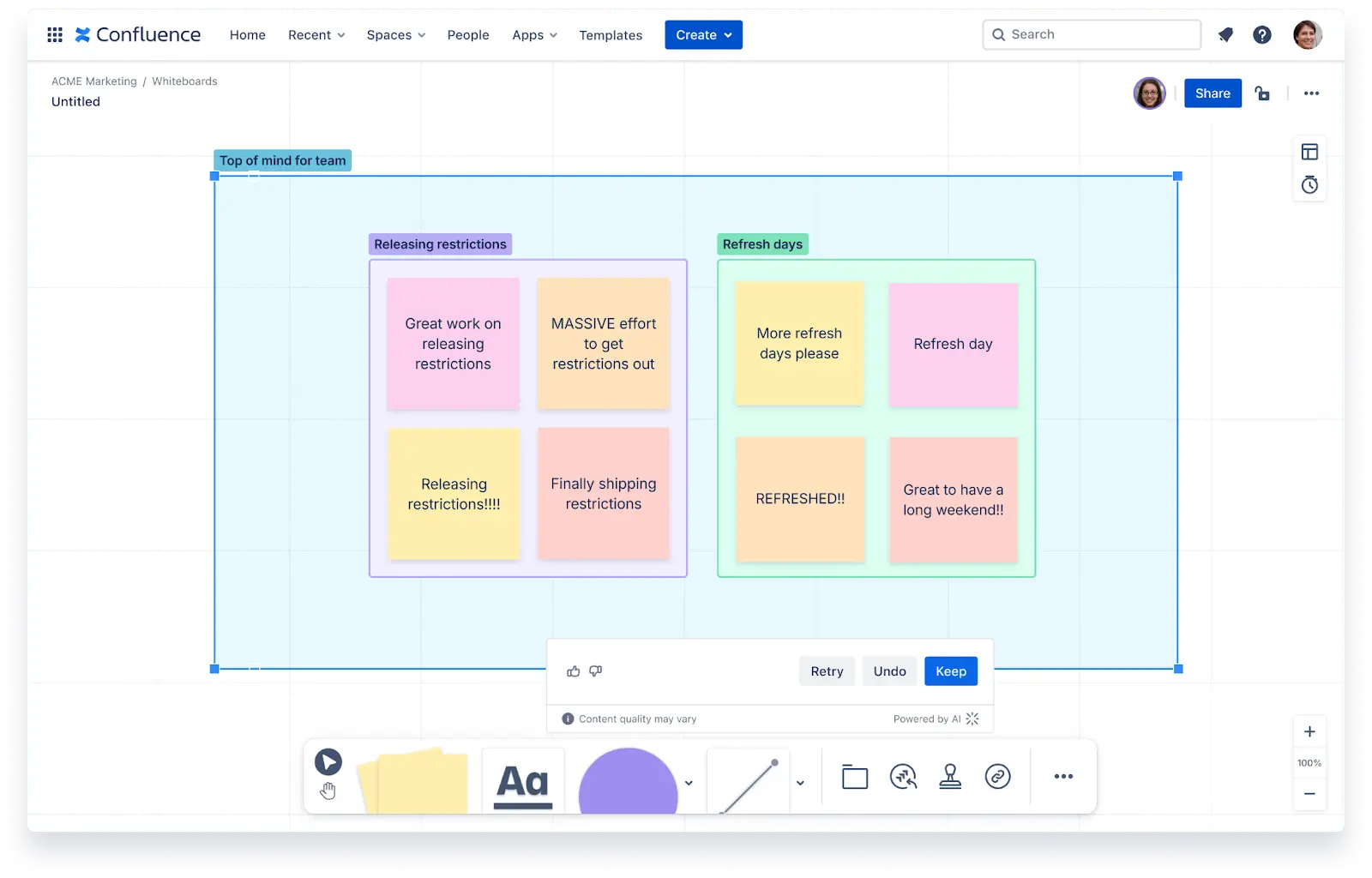
Task: Open the app switcher grid icon
Action: 55,34
